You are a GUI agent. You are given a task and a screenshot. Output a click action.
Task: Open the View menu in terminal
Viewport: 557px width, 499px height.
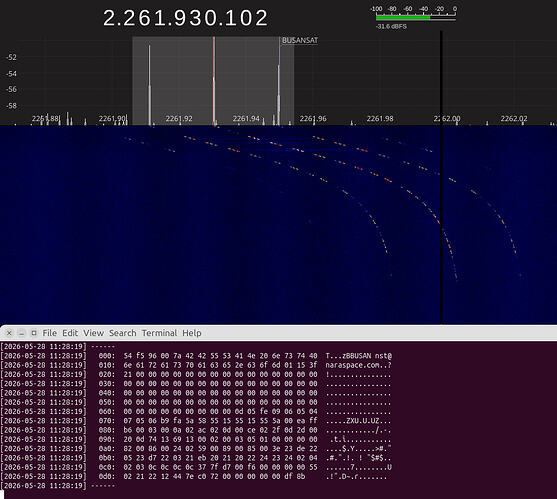pyautogui.click(x=93, y=333)
